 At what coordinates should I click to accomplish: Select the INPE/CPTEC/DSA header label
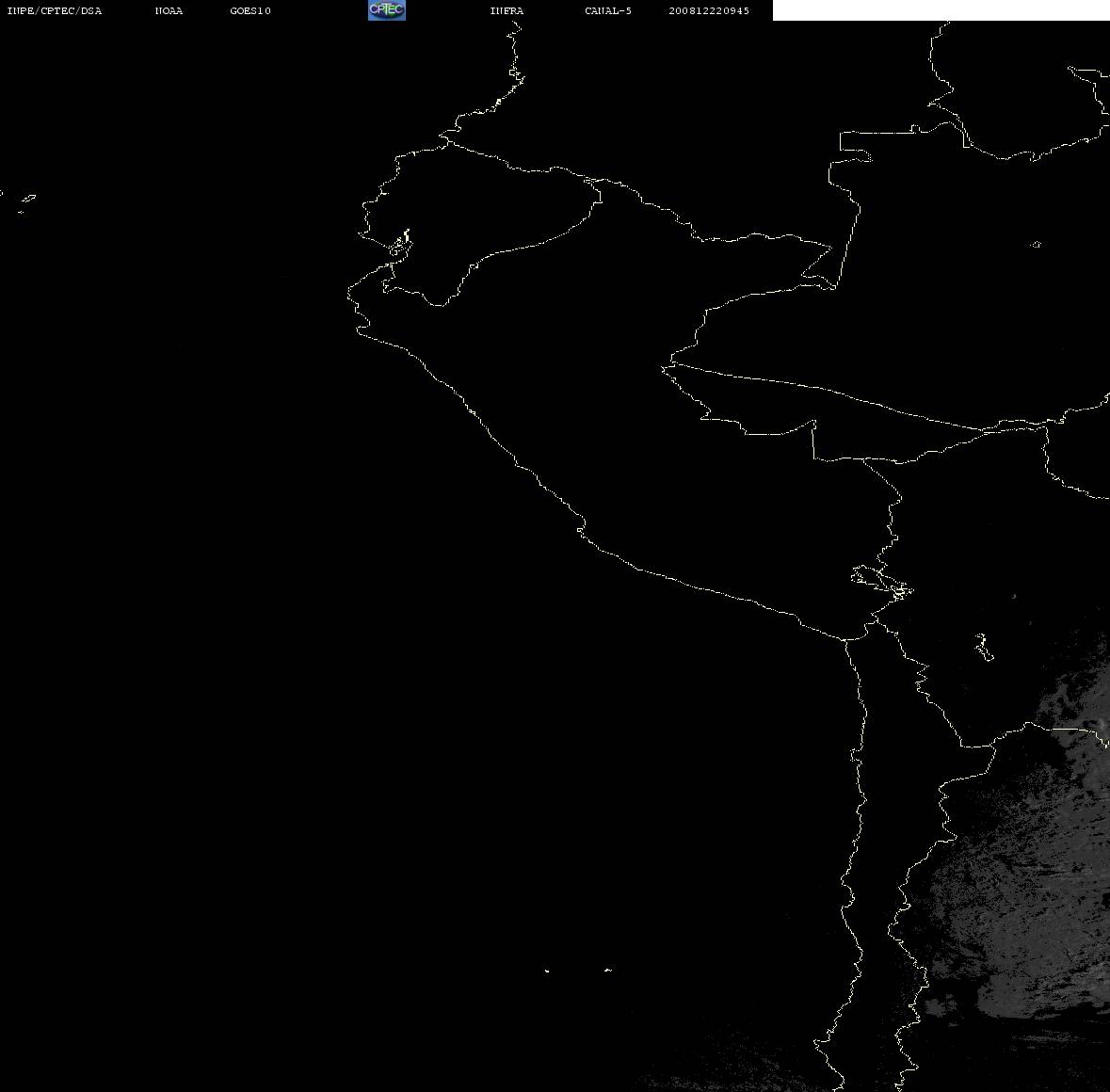pos(54,10)
